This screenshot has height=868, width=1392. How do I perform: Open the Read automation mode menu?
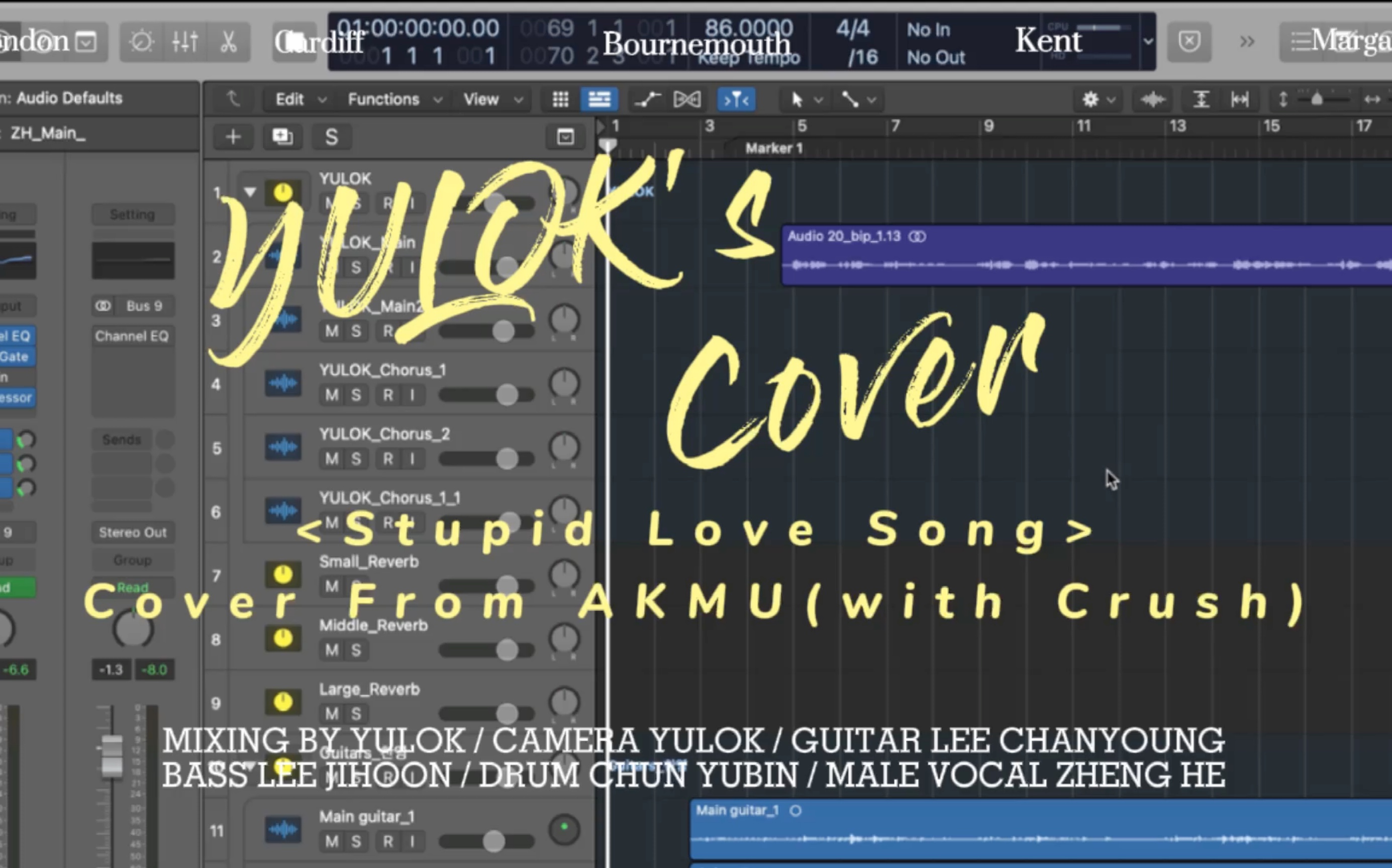pos(133,587)
